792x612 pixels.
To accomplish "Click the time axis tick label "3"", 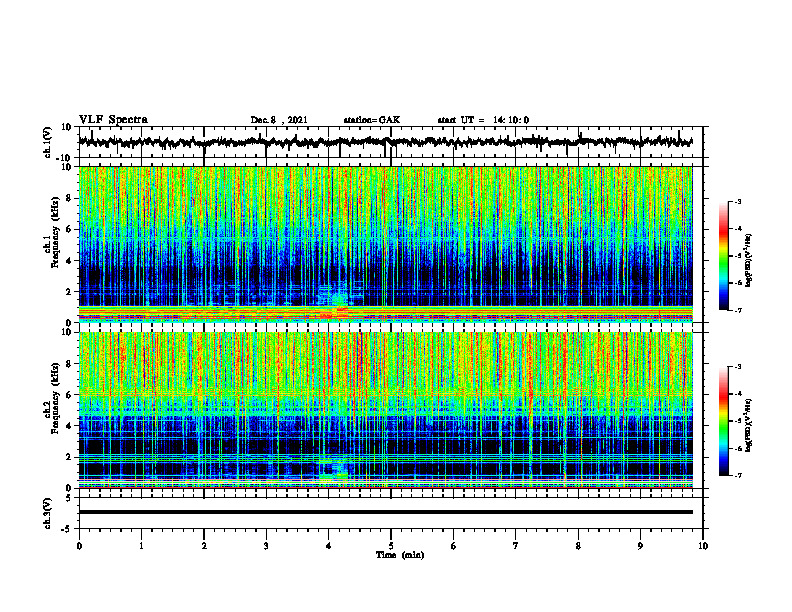I will pyautogui.click(x=266, y=546).
